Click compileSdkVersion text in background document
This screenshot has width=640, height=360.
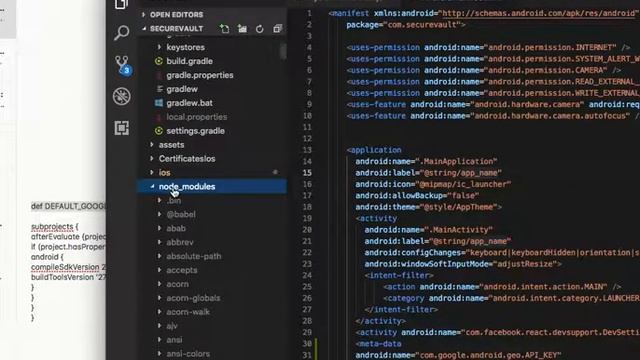point(65,267)
